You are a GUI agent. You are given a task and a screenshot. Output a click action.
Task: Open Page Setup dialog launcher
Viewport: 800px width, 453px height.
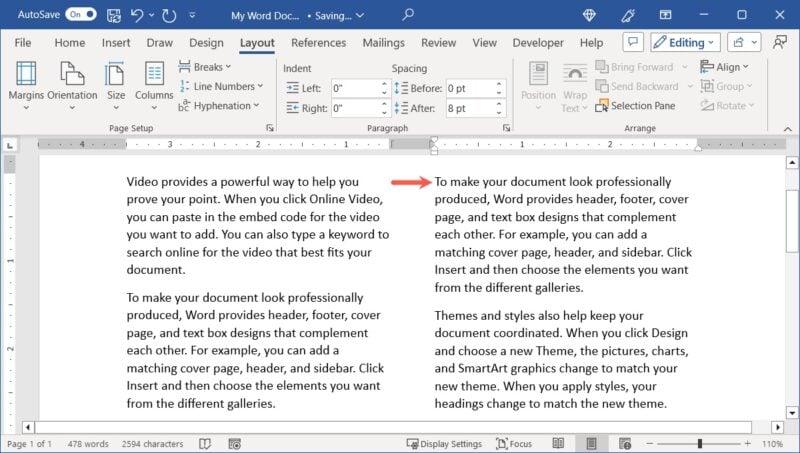(270, 128)
